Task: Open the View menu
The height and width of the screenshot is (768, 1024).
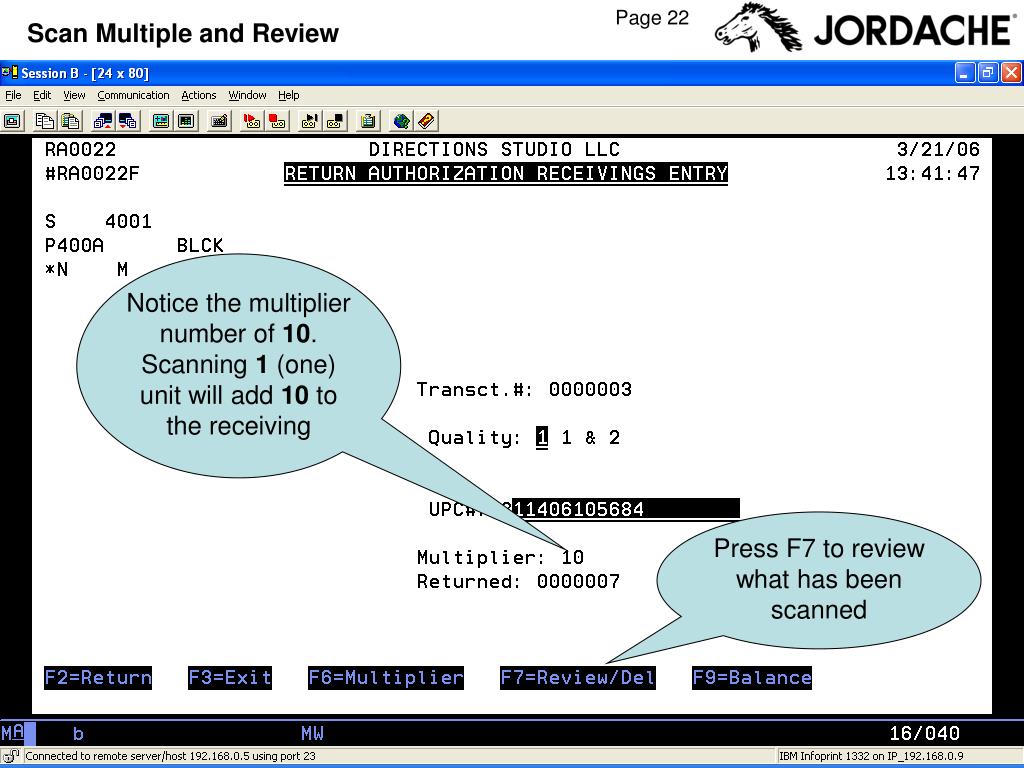Action: pyautogui.click(x=74, y=95)
